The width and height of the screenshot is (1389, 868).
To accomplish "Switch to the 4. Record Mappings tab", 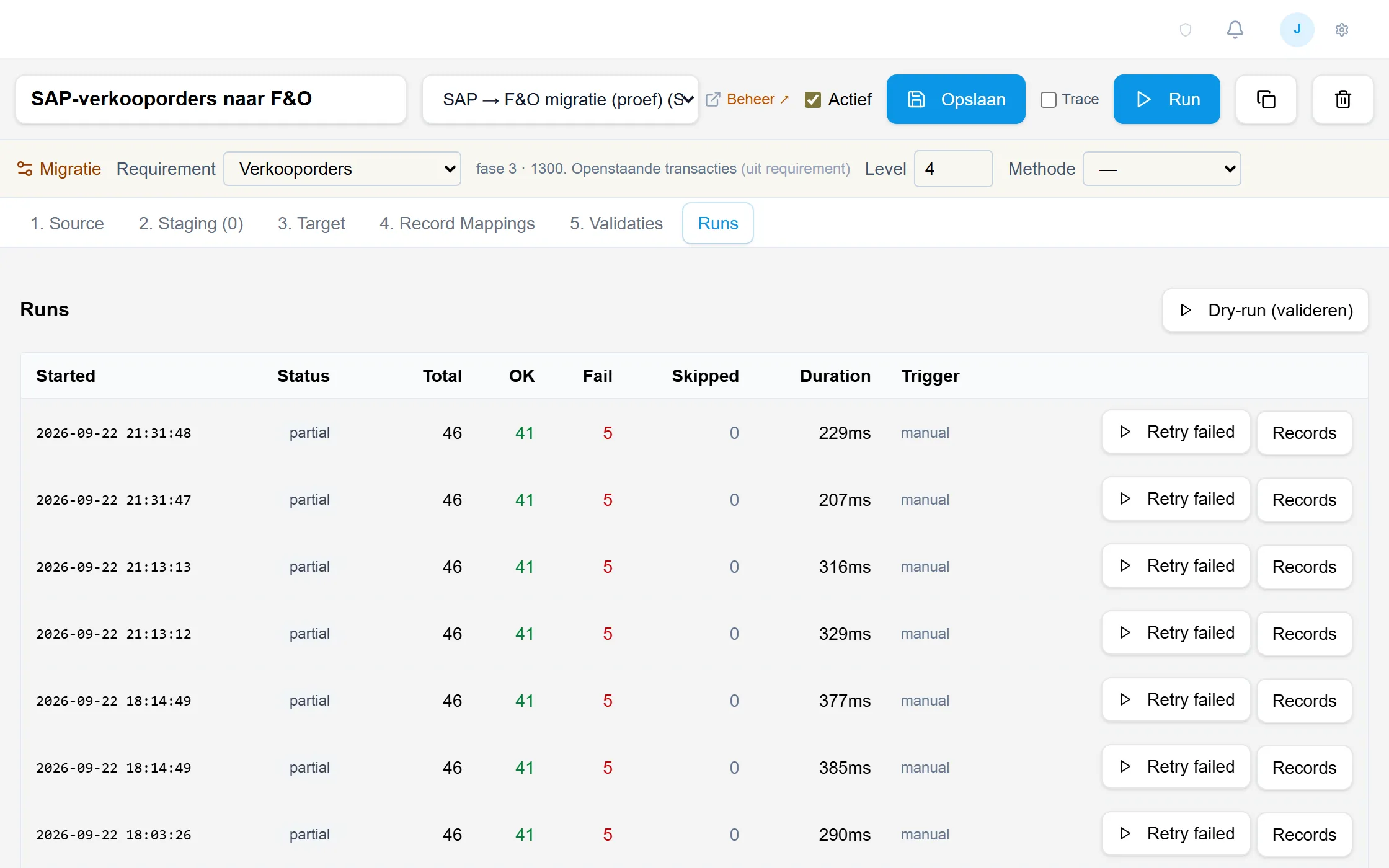I will (457, 223).
